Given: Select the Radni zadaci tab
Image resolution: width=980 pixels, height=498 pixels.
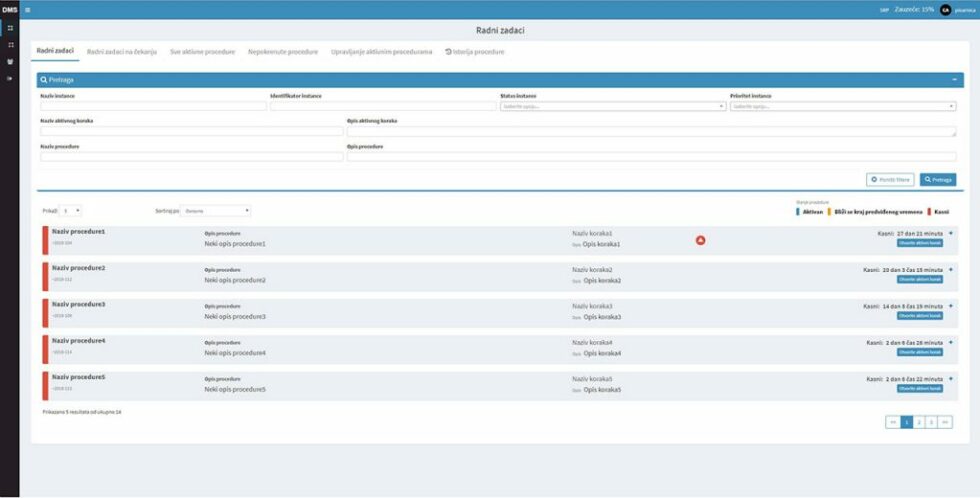Looking at the screenshot, I should pos(55,51).
